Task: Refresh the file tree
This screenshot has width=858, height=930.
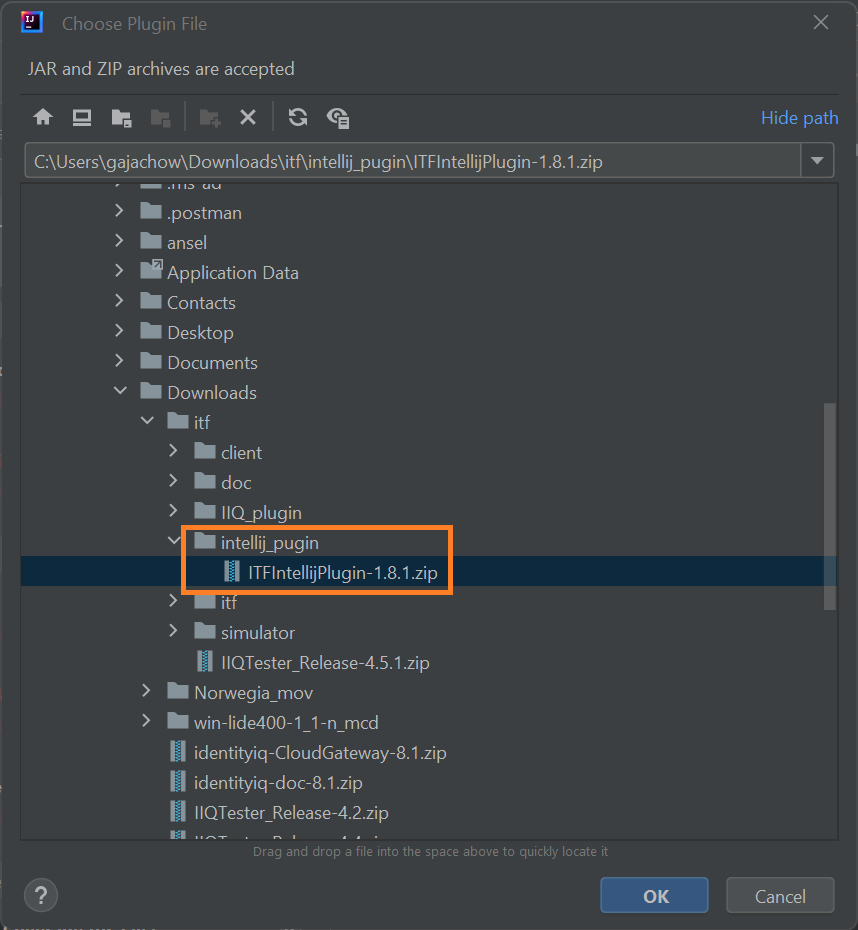Action: click(298, 117)
